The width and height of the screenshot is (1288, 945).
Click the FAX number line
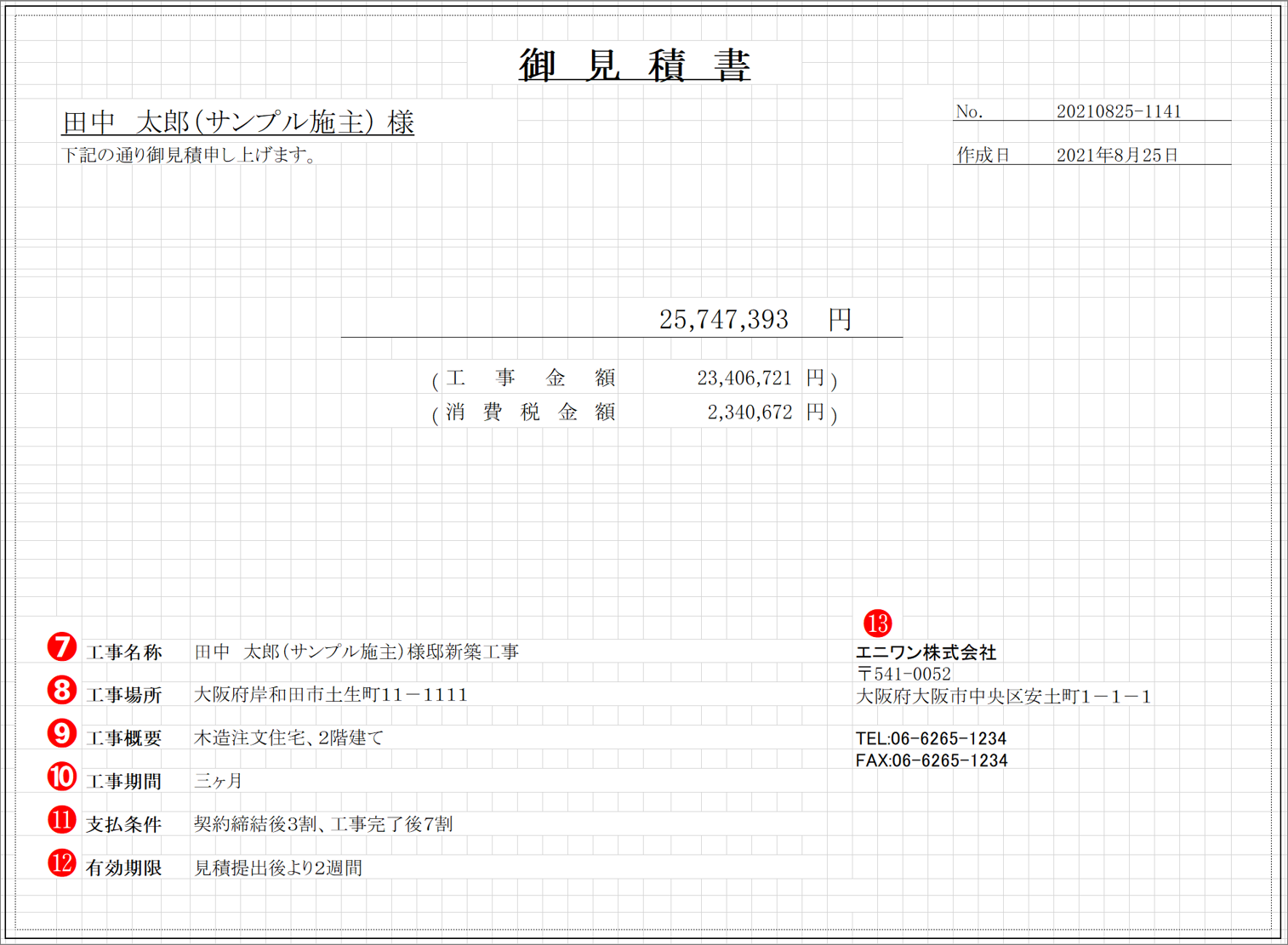click(932, 760)
